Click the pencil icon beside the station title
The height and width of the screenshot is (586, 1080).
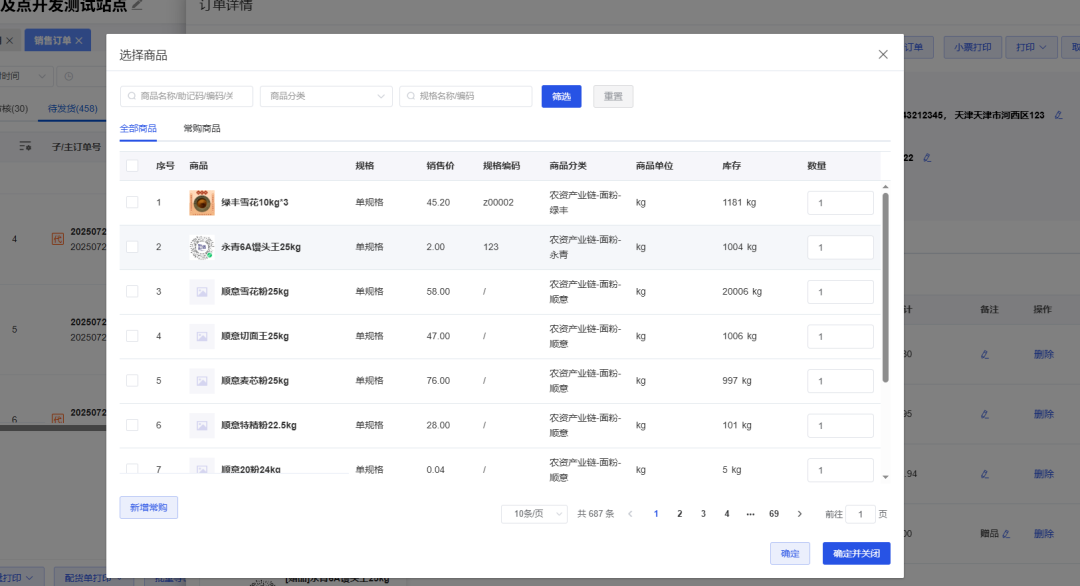pos(138,6)
